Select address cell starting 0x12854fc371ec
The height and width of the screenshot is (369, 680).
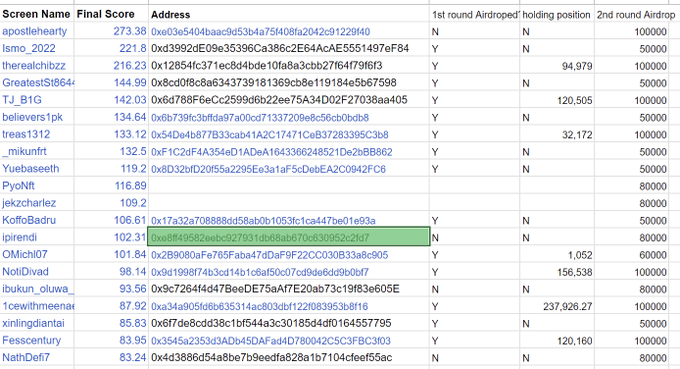point(289,65)
